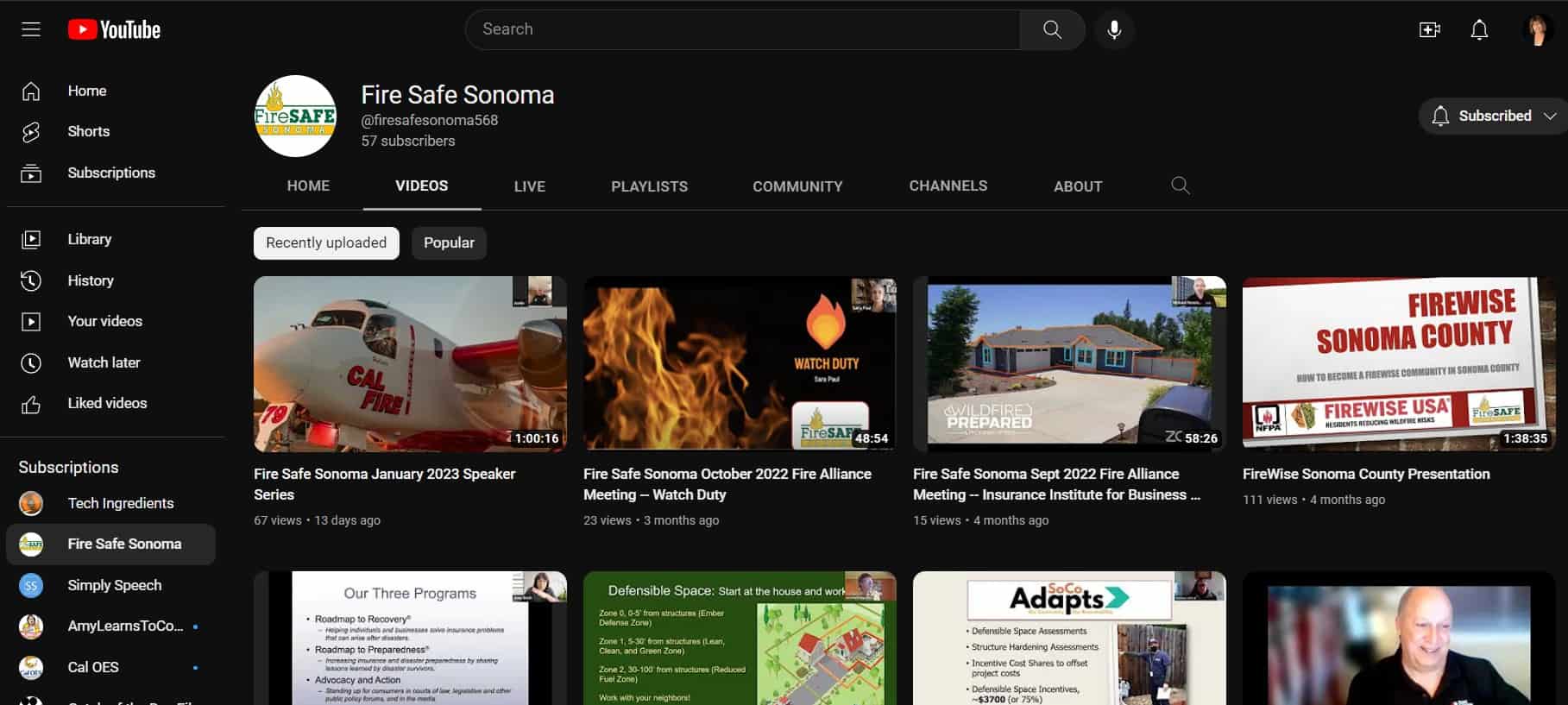The image size is (1568, 705).
Task: Open the ABOUT tab
Action: coord(1078,186)
